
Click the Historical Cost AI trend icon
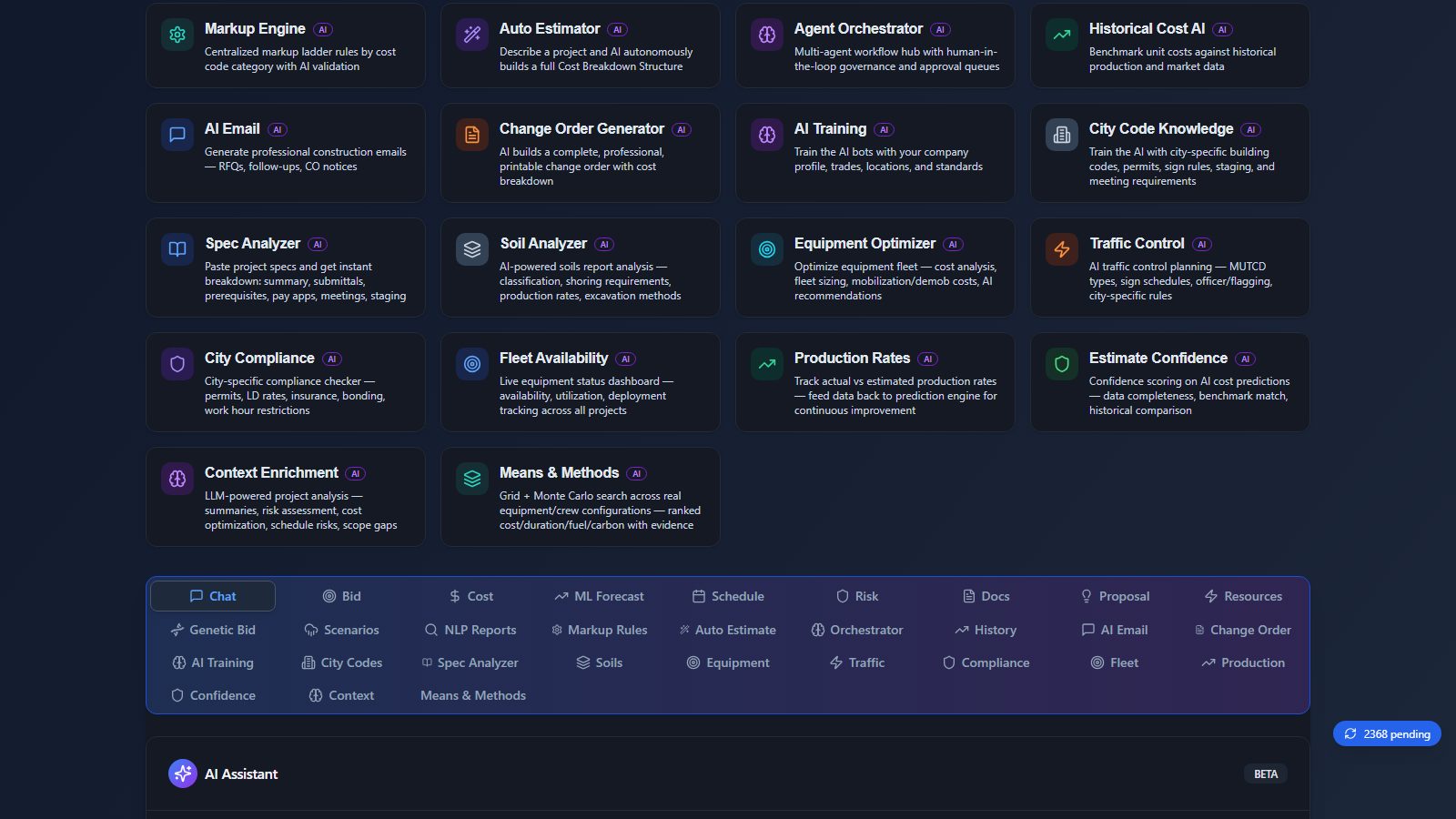click(1062, 35)
